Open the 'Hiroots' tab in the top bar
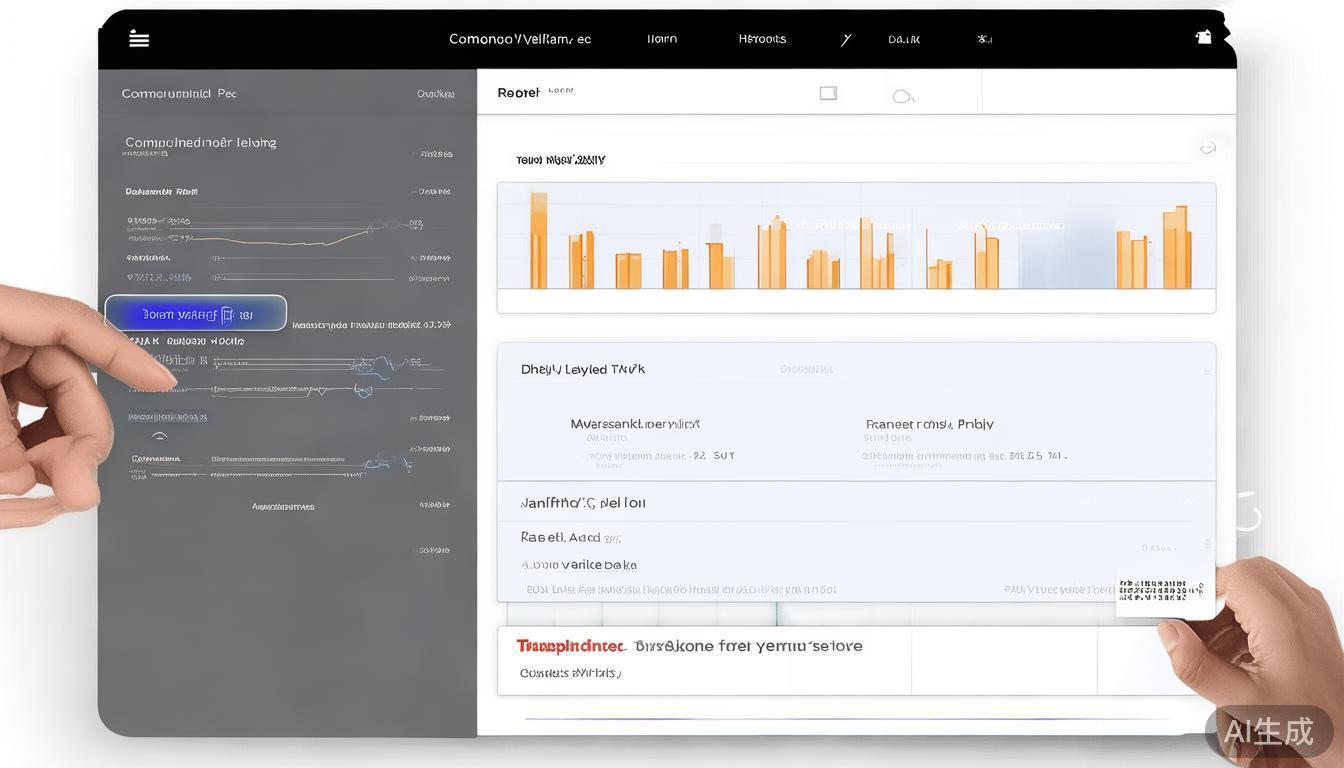 tap(762, 39)
